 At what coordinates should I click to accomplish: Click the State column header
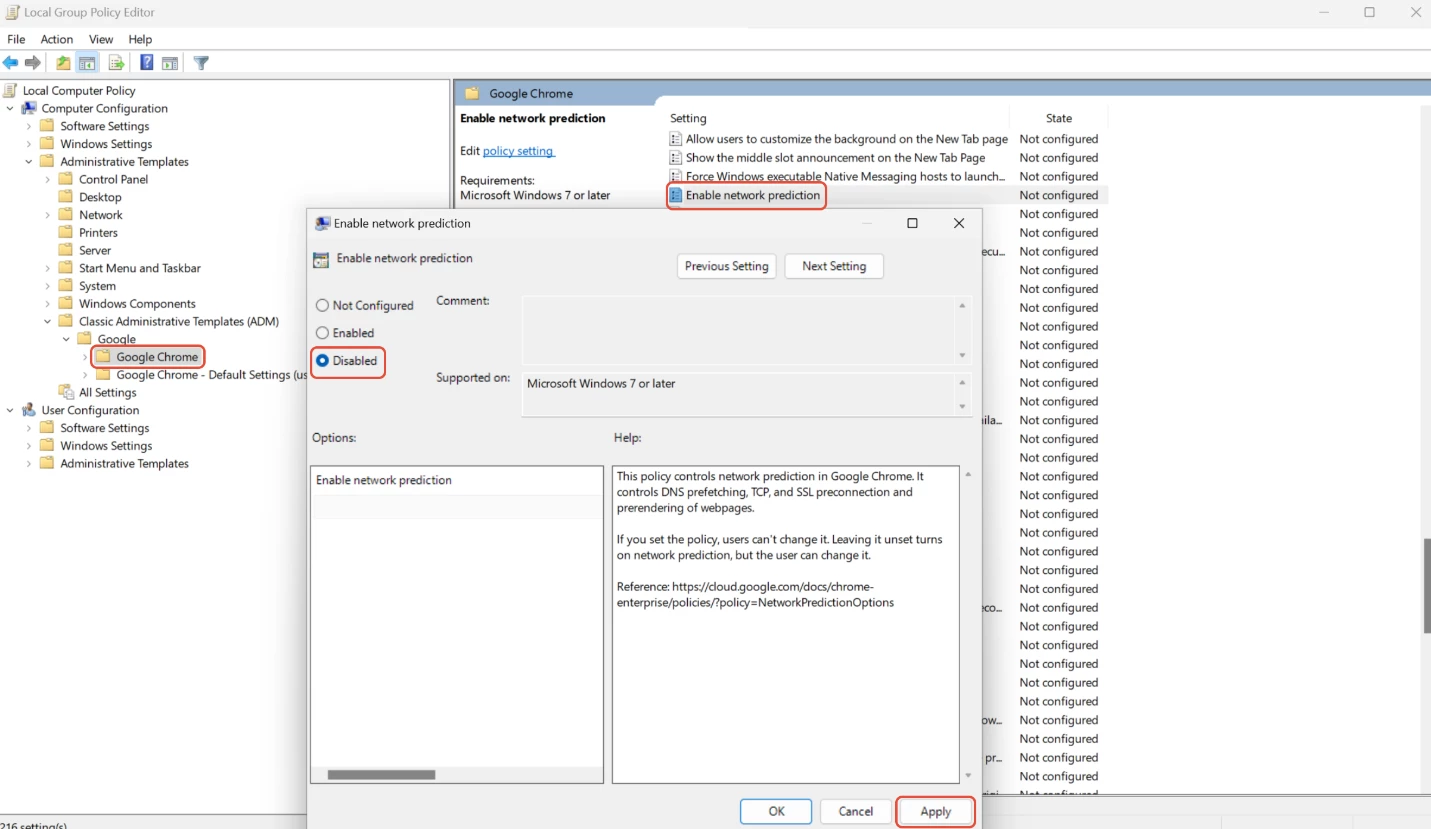(x=1058, y=118)
